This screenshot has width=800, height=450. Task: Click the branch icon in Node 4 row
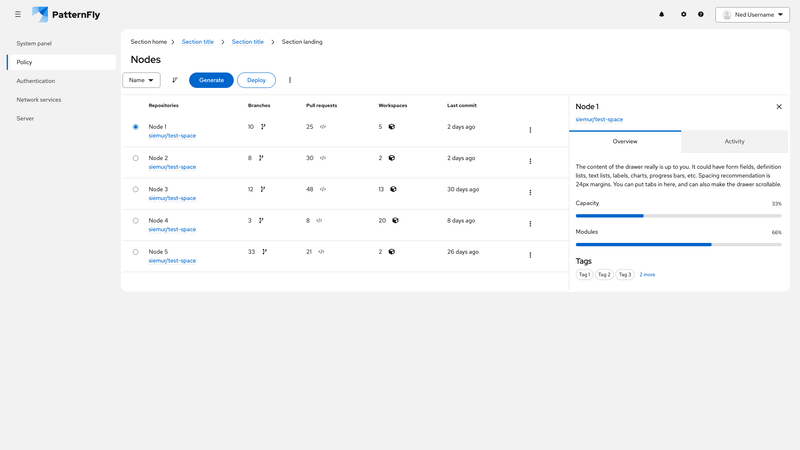tap(261, 220)
